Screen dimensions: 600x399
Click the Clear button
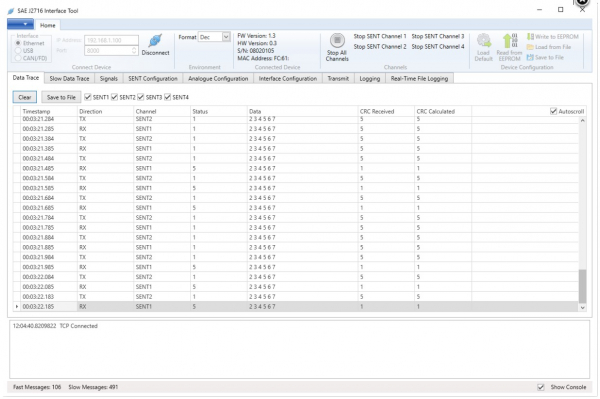click(x=25, y=97)
